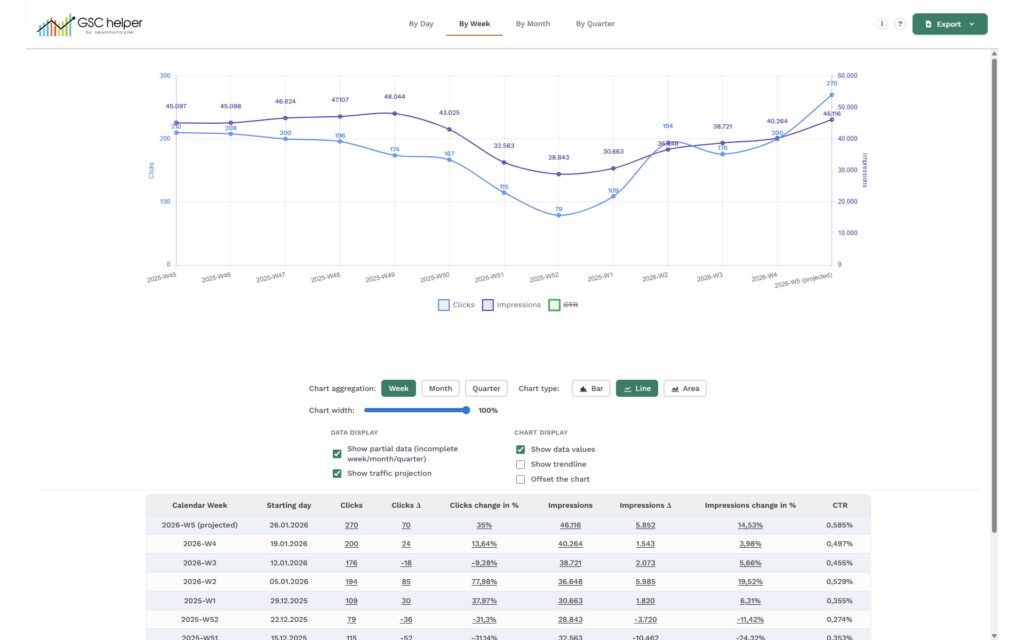Enable the Show trendline checkbox
Image resolution: width=1024 pixels, height=640 pixels.
coord(520,464)
